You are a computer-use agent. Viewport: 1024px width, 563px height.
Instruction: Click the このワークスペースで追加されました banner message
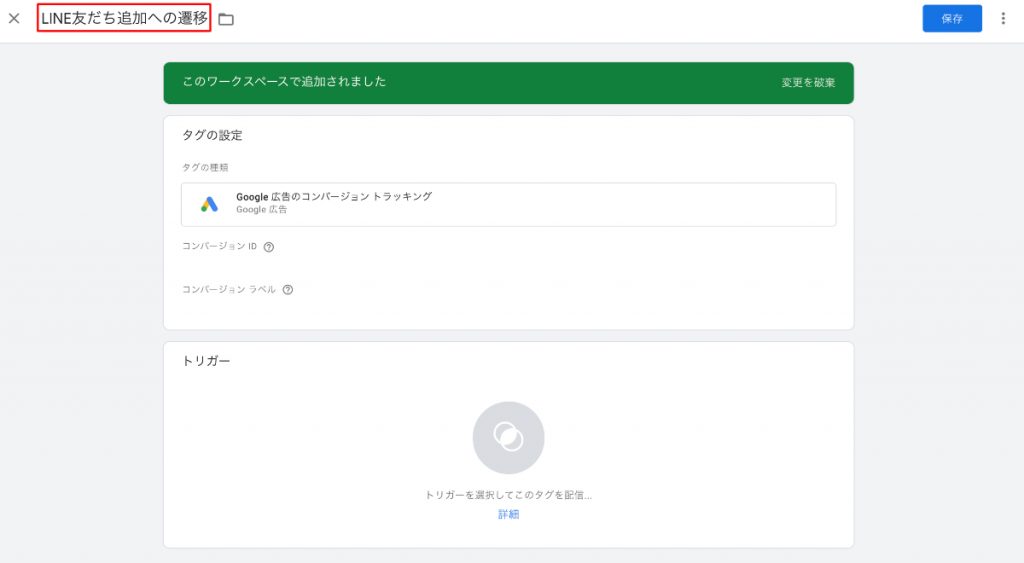[x=284, y=82]
